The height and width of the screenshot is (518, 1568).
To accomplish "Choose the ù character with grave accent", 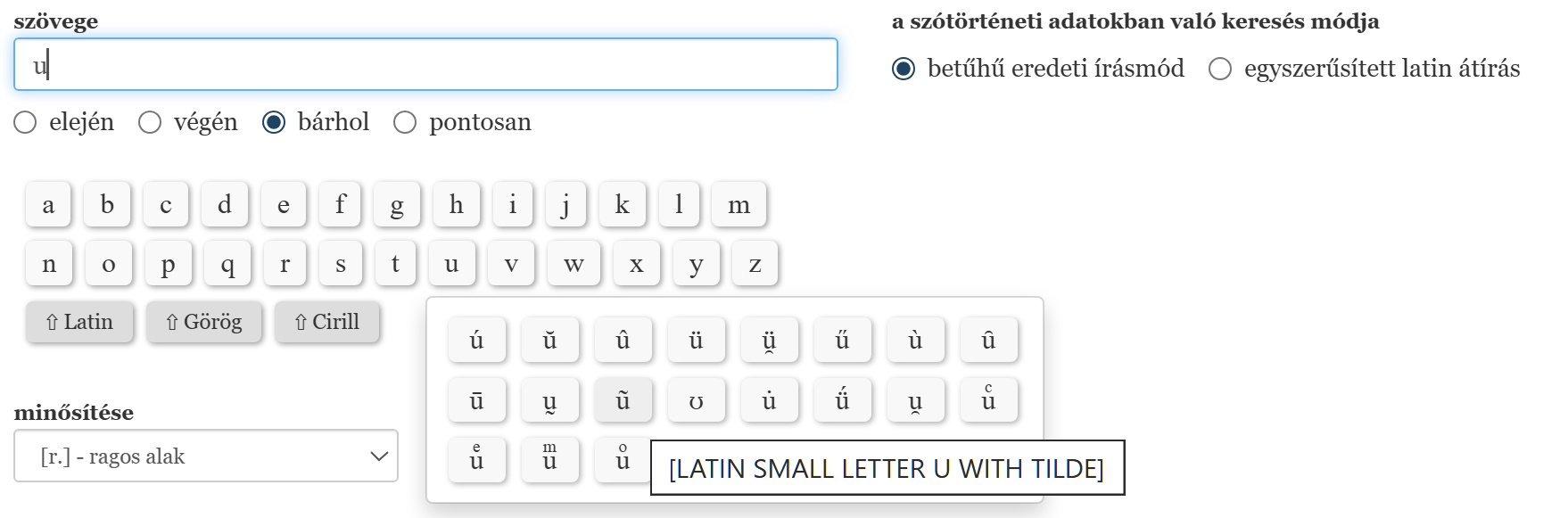I will (915, 341).
